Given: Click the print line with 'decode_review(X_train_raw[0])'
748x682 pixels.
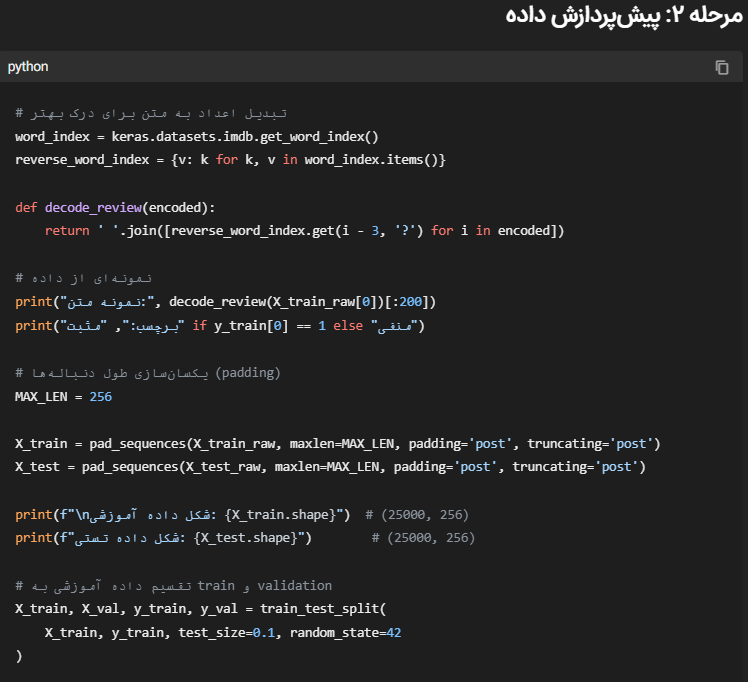Looking at the screenshot, I should pyautogui.click(x=225, y=302).
